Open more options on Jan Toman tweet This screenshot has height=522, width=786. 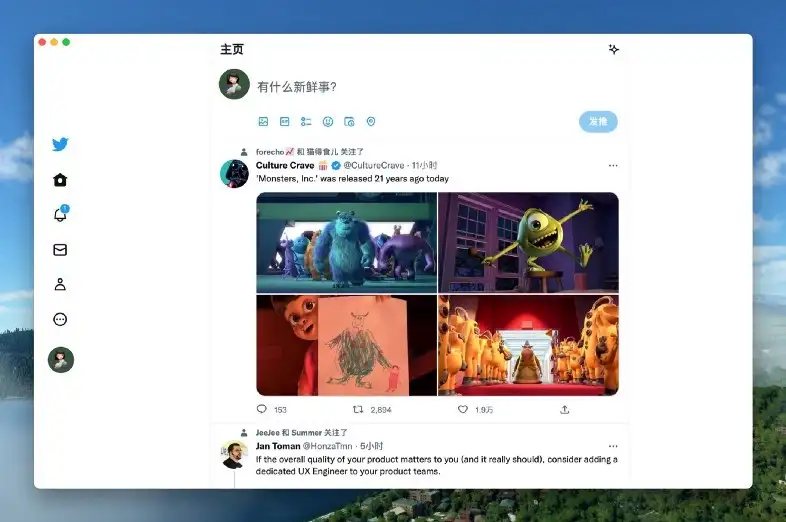coord(613,446)
